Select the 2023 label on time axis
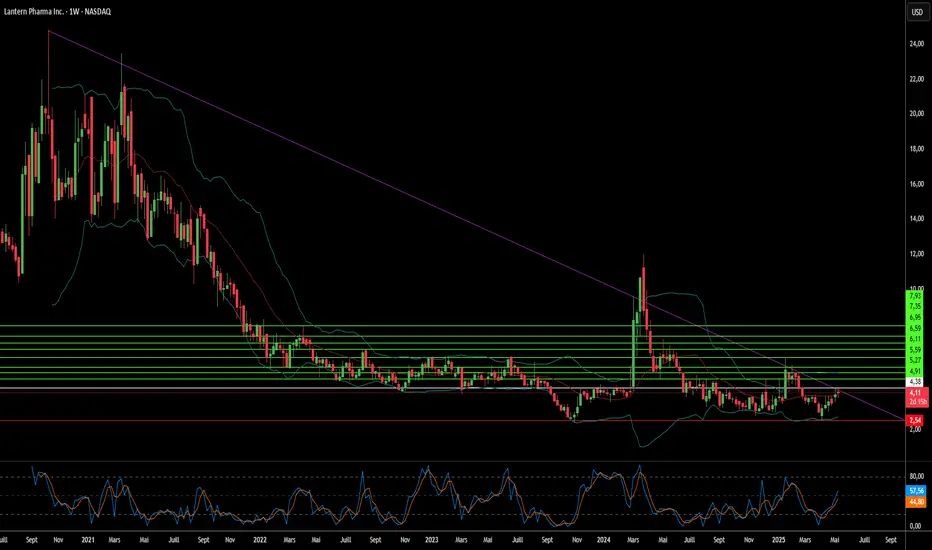Screen dimensions: 932x550 pos(432,539)
